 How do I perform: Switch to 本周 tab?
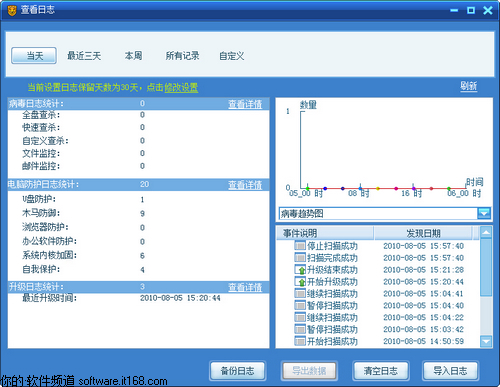coord(133,56)
